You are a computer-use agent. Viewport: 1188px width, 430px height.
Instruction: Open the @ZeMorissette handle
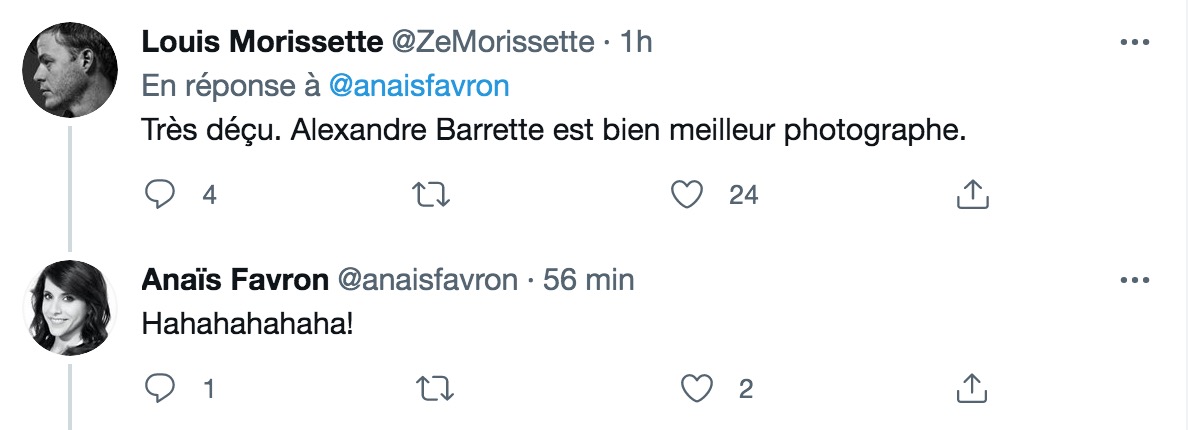492,42
